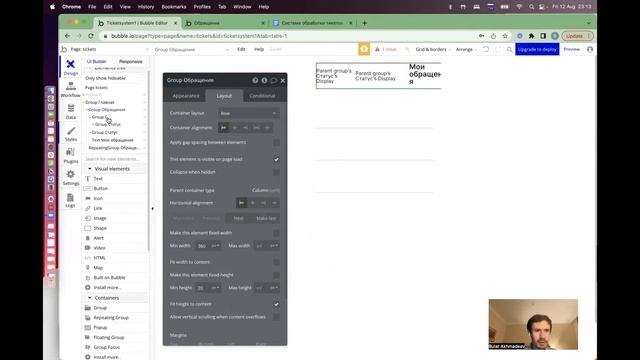Open the Group Обращение element picker dropdown
Screen dimensions: 640x360
(x=191, y=49)
